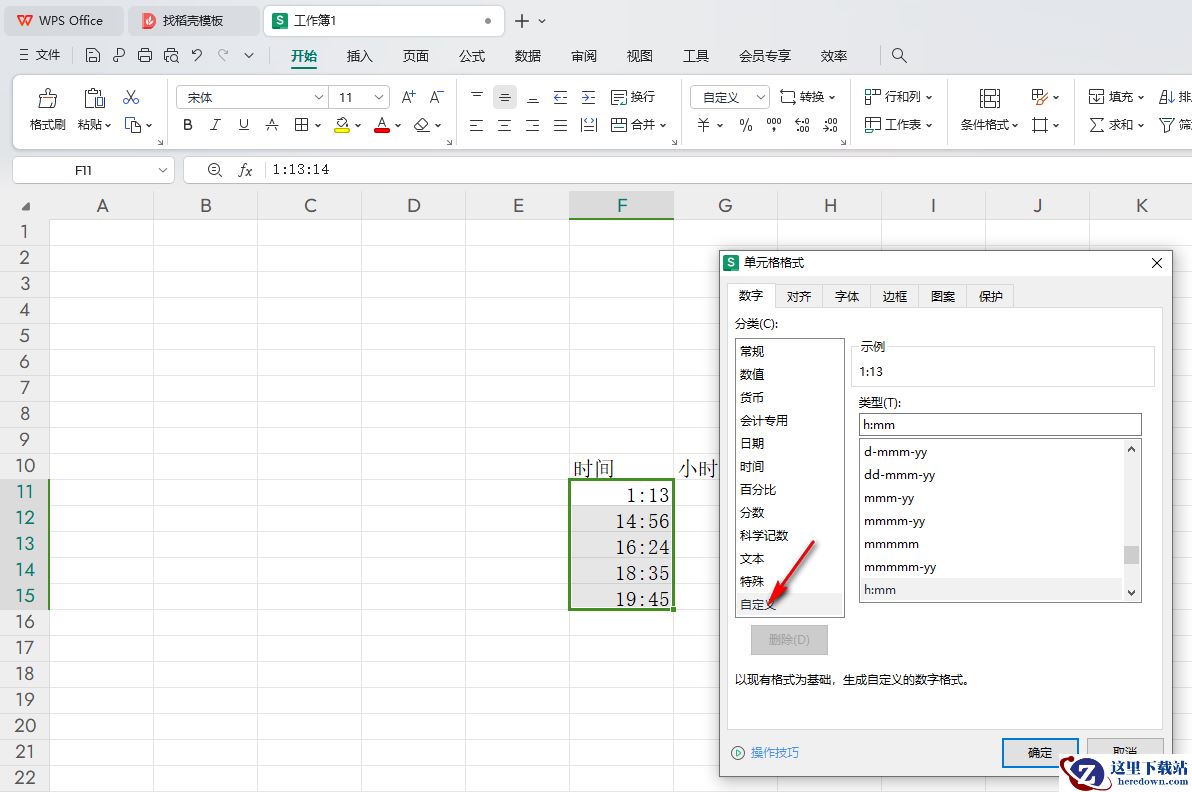Open the WPS Office home tab
The image size is (1192, 792).
point(64,21)
